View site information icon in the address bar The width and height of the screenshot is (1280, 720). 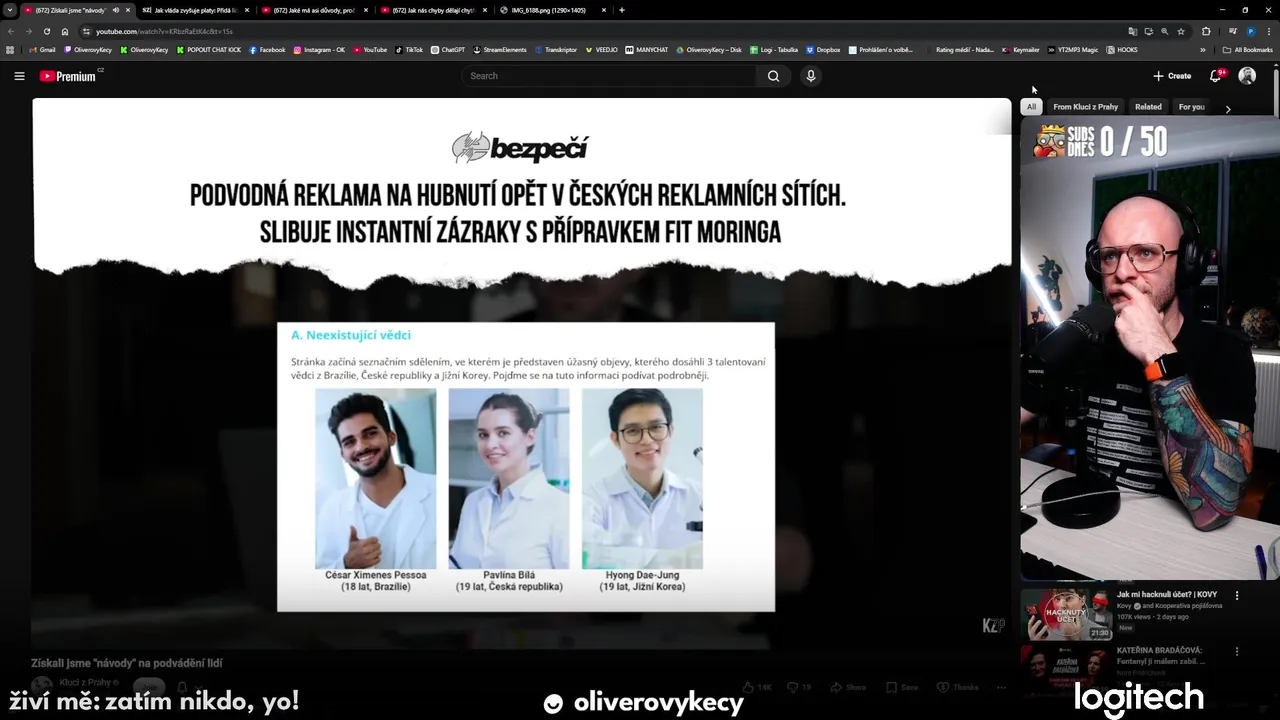pos(86,31)
